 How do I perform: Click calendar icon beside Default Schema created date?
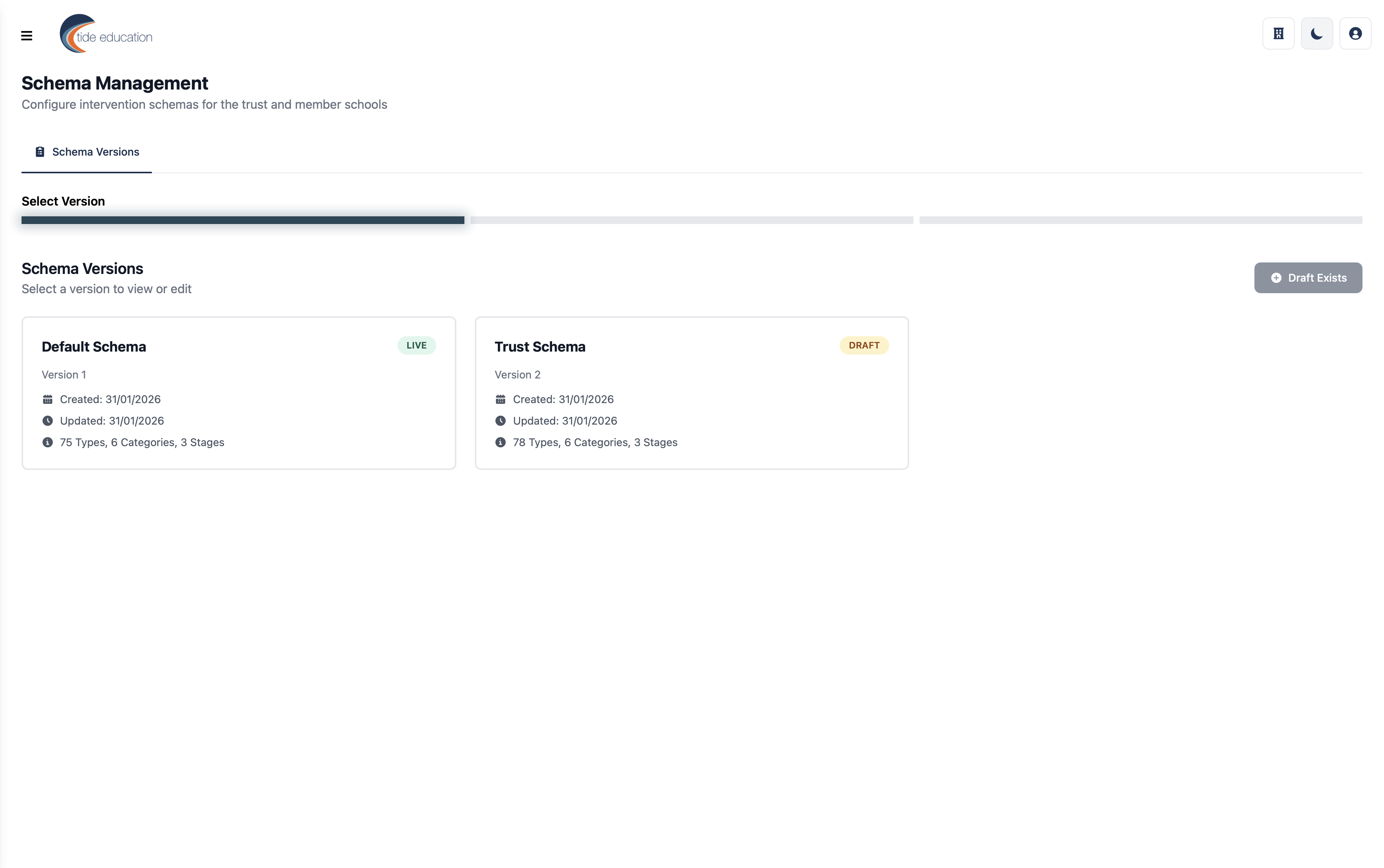(x=48, y=399)
